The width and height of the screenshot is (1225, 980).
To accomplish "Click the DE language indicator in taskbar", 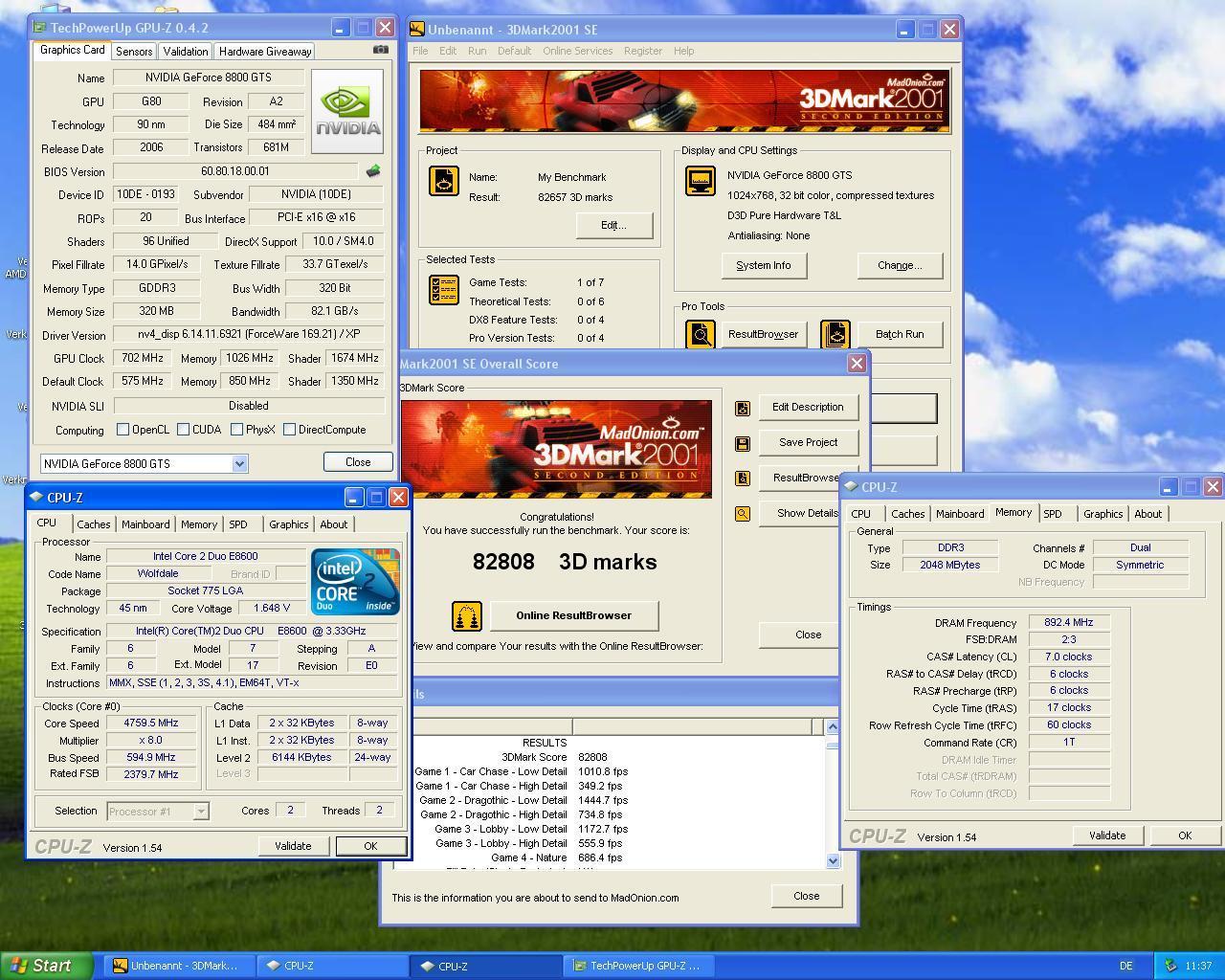I will coord(1126,966).
